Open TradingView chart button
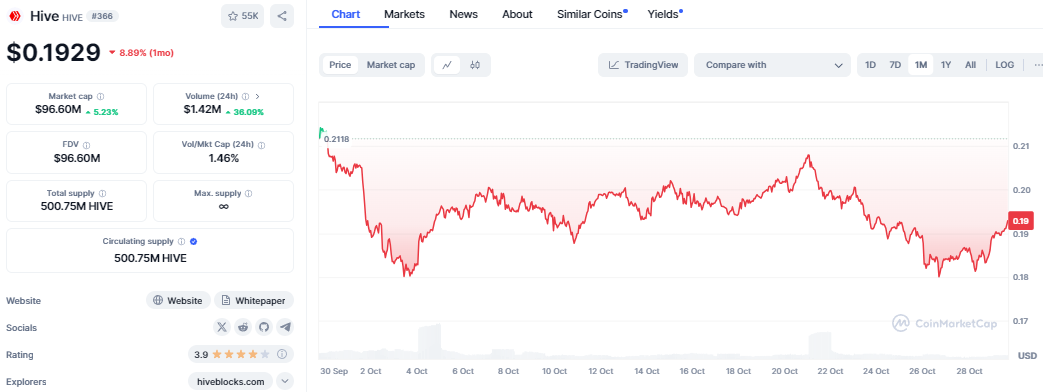The image size is (1043, 392). click(643, 65)
